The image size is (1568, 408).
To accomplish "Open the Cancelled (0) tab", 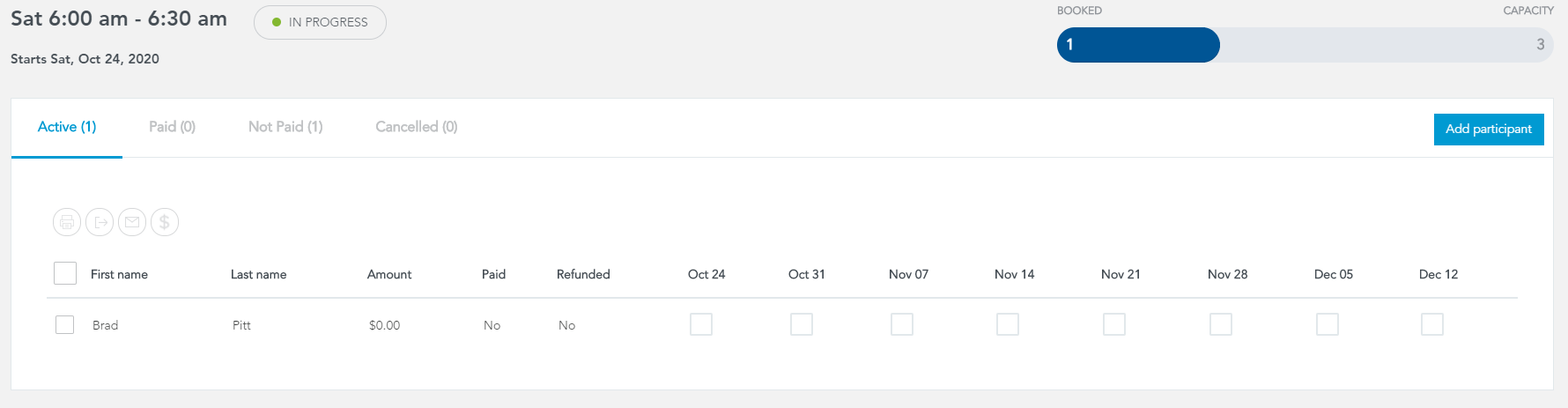I will tap(417, 127).
